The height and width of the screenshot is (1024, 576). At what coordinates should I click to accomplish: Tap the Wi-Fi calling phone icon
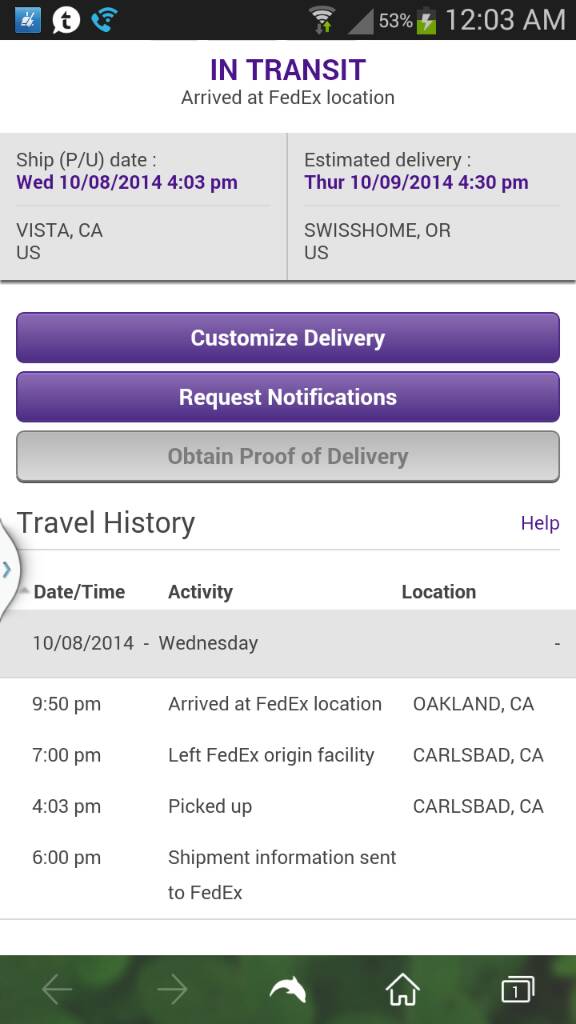pos(104,20)
